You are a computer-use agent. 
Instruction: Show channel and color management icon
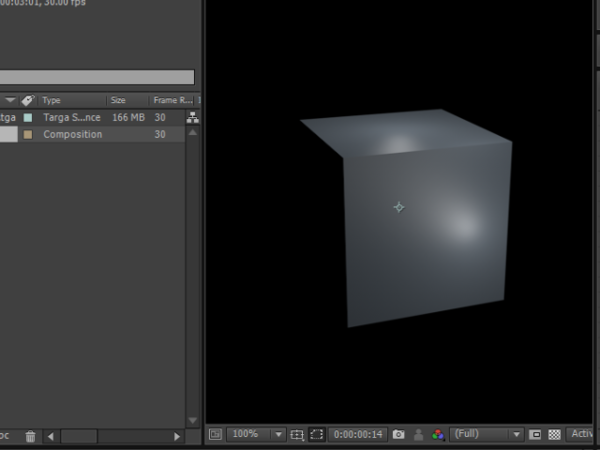(438, 435)
